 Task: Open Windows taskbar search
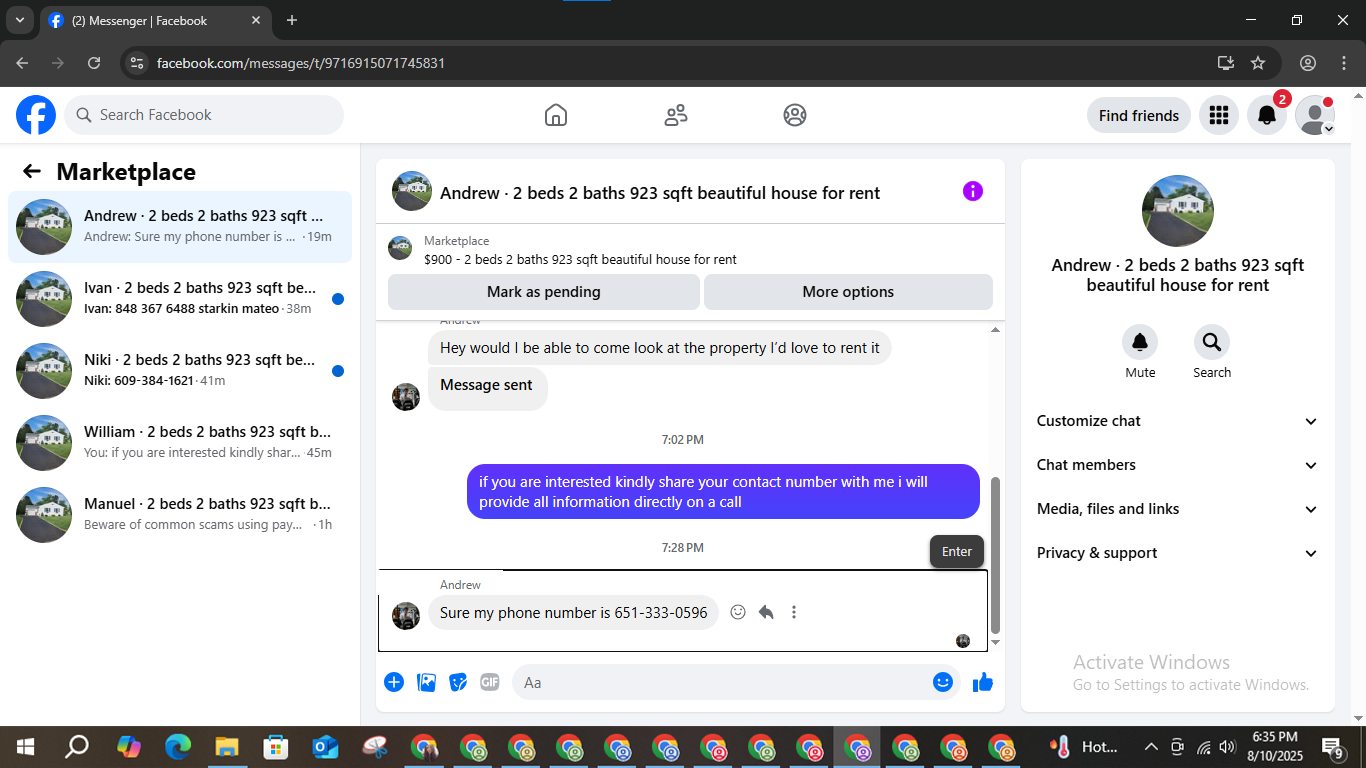tap(76, 747)
